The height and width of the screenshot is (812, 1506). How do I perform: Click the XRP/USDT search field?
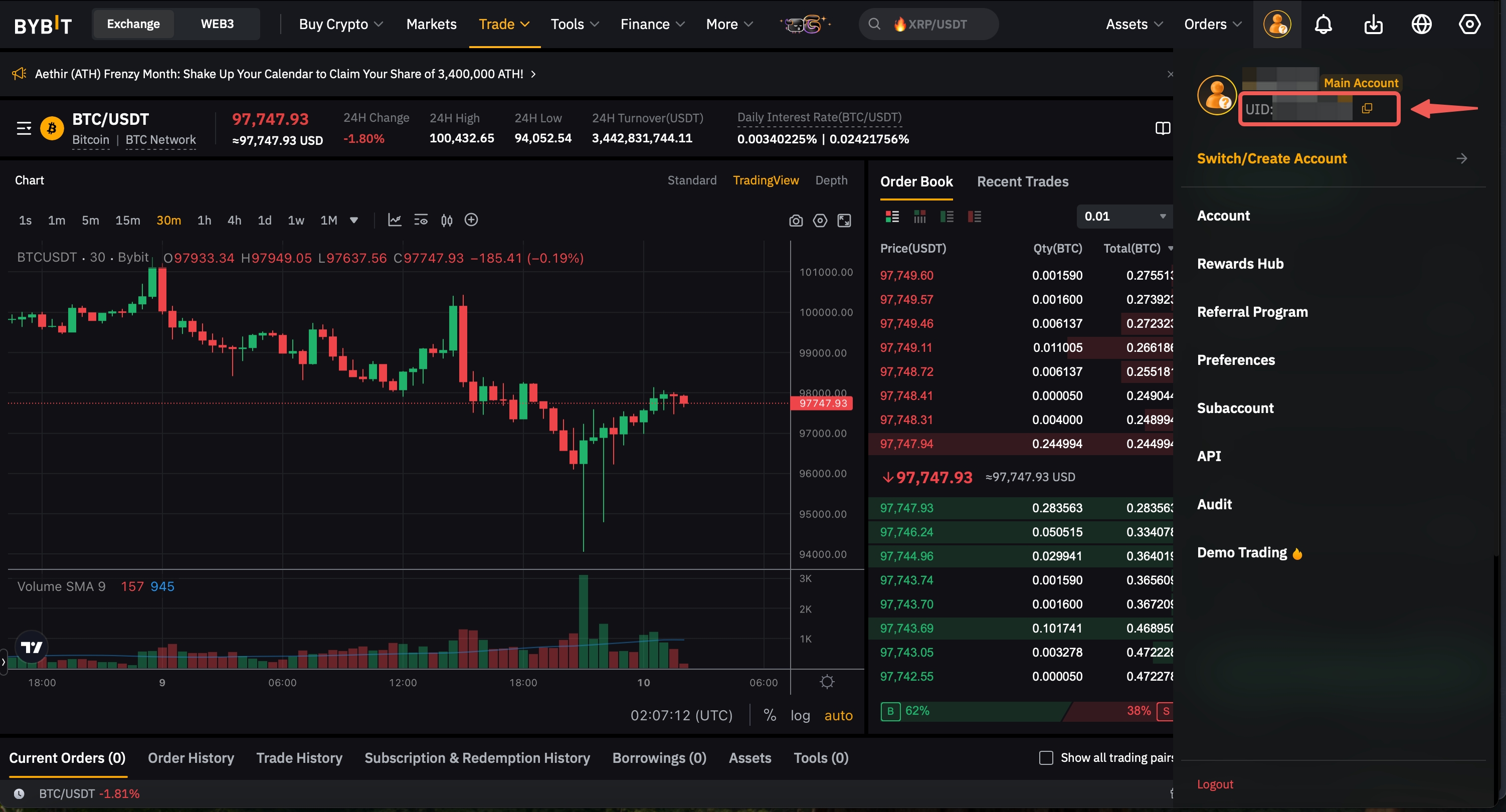(x=928, y=24)
